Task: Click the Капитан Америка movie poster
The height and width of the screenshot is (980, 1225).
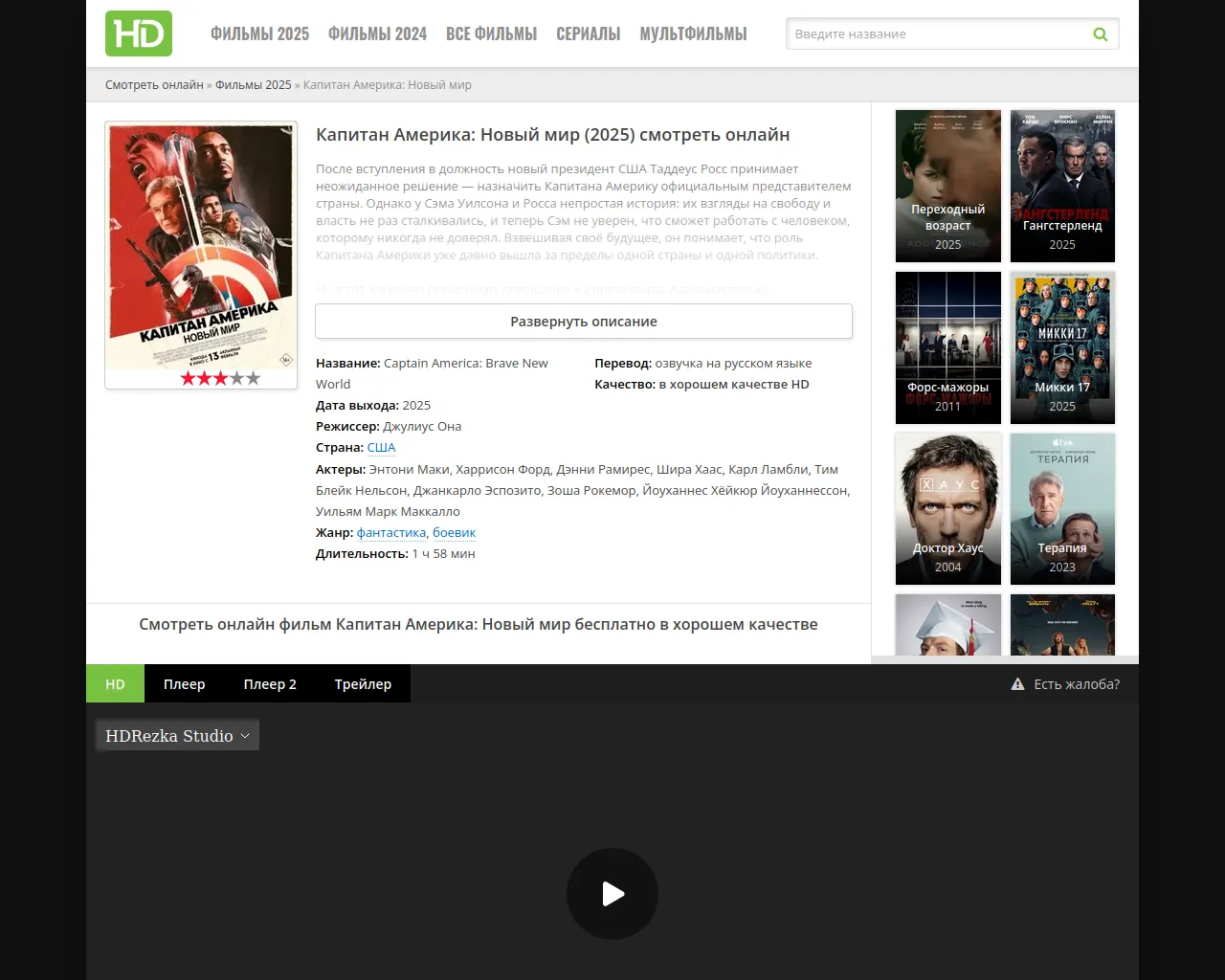Action: (x=201, y=246)
